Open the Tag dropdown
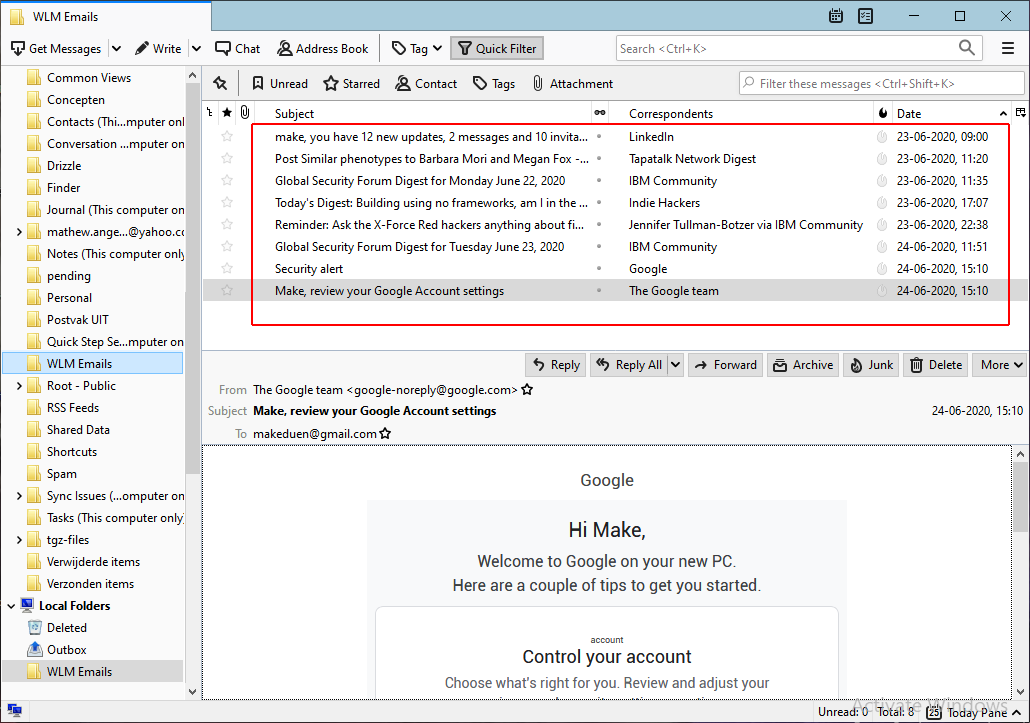1030x723 pixels. click(x=416, y=49)
